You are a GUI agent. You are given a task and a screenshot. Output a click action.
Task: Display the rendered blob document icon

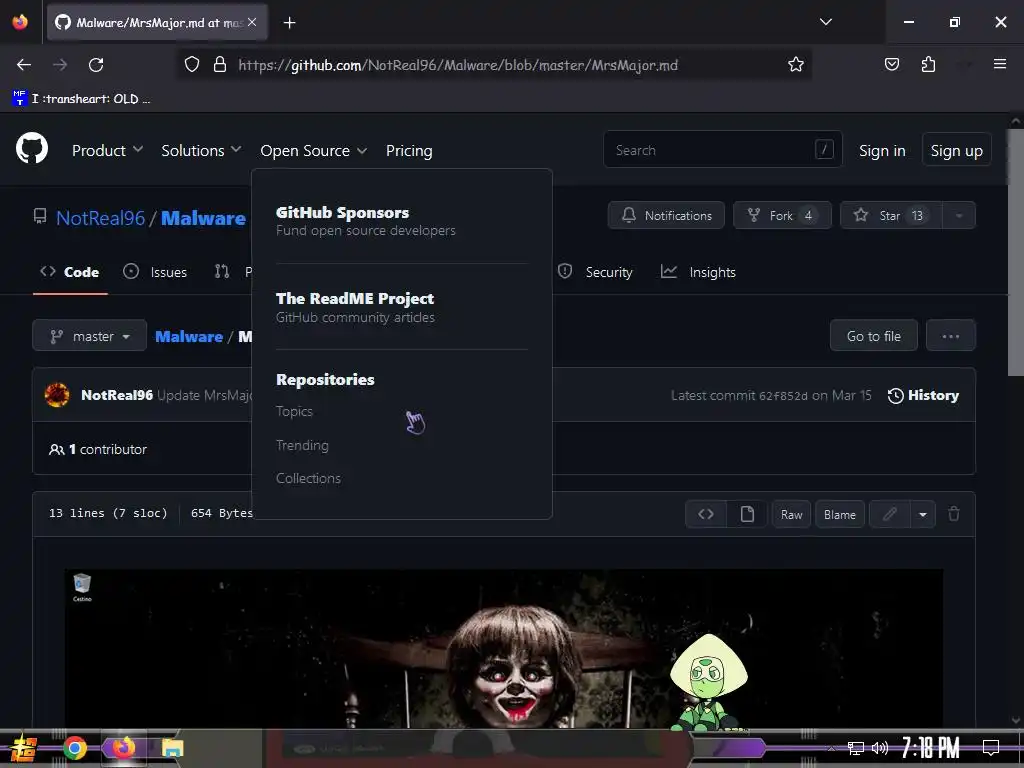click(747, 514)
